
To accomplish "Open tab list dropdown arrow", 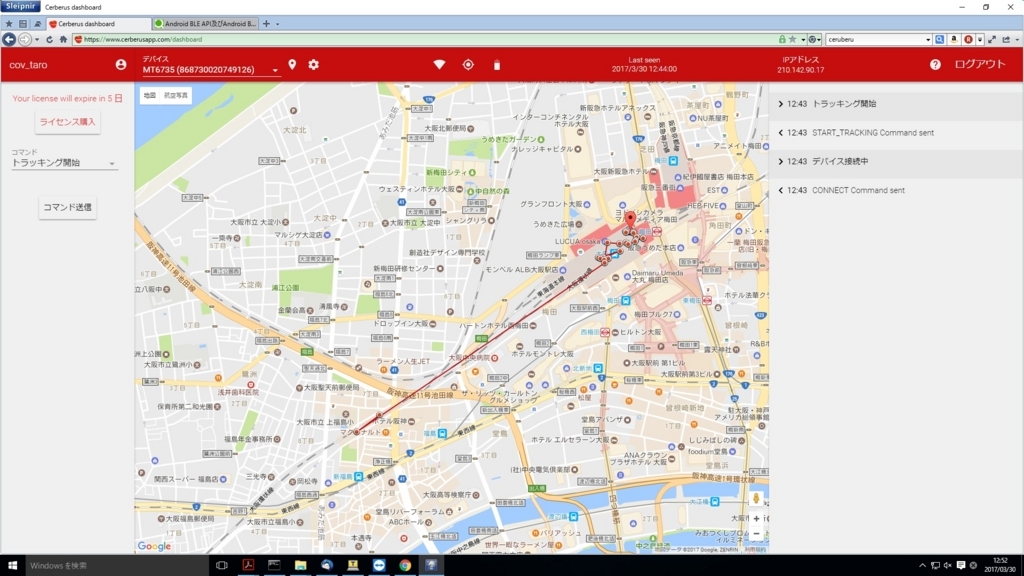I will click(x=278, y=24).
